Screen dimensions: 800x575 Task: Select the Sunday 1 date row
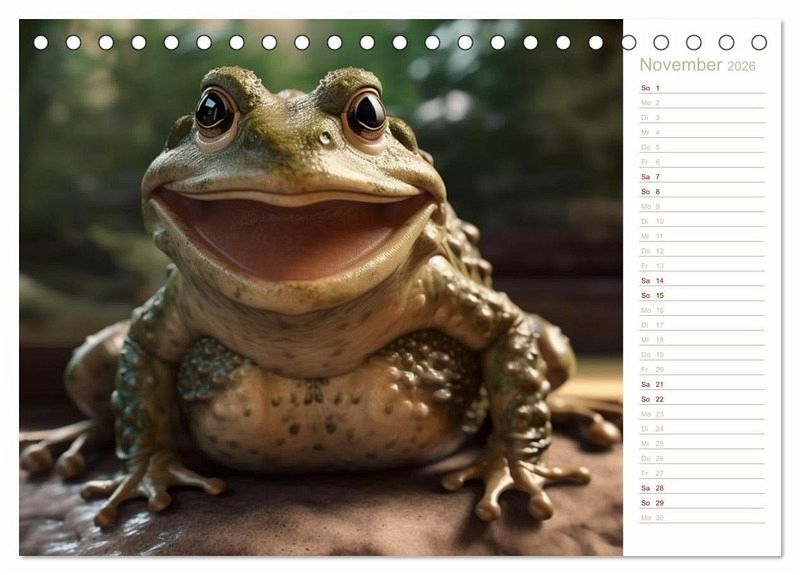(700, 88)
